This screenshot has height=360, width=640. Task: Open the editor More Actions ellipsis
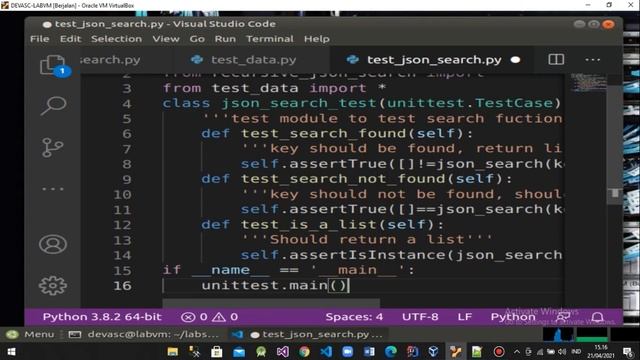(x=592, y=60)
